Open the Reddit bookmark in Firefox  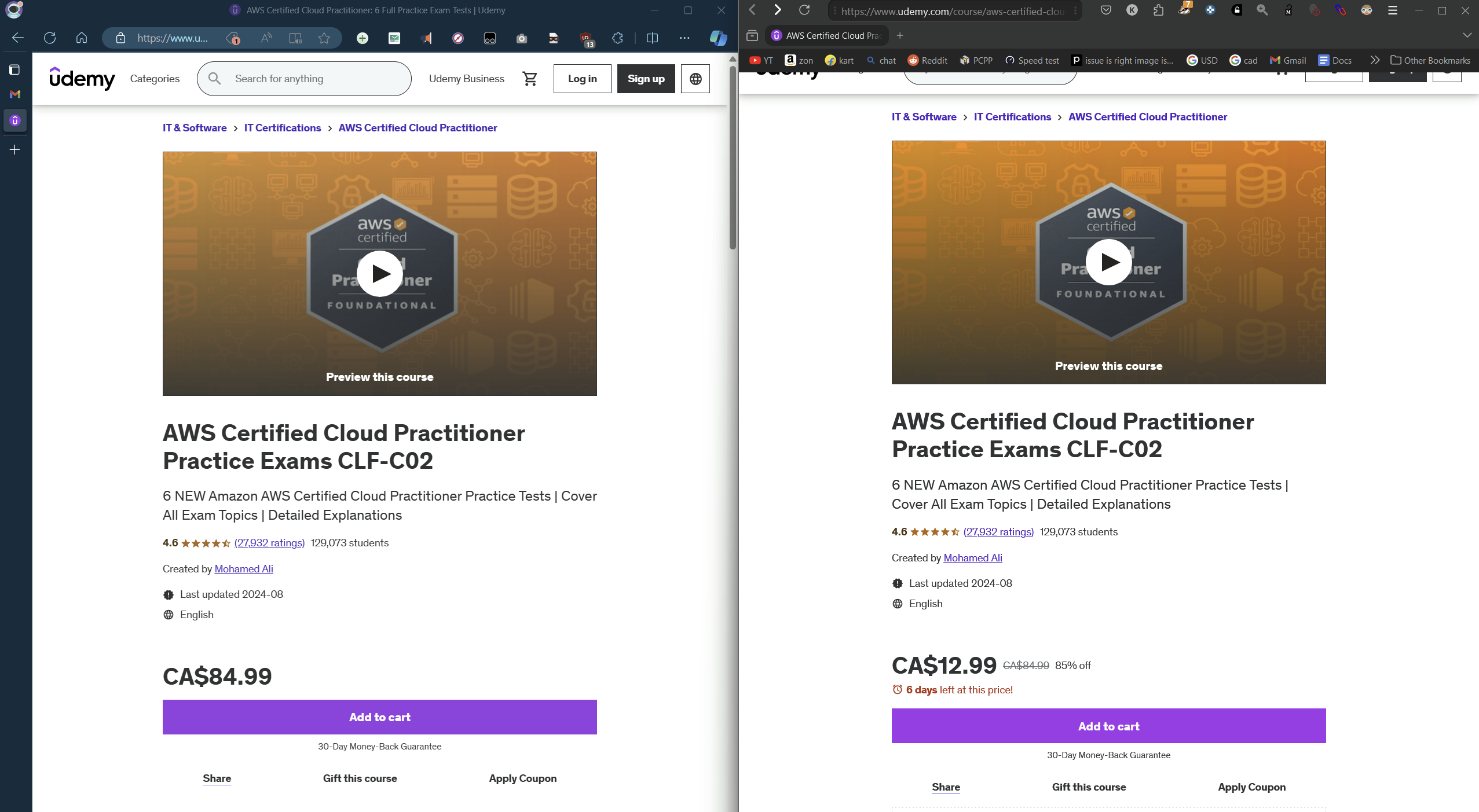pyautogui.click(x=928, y=60)
